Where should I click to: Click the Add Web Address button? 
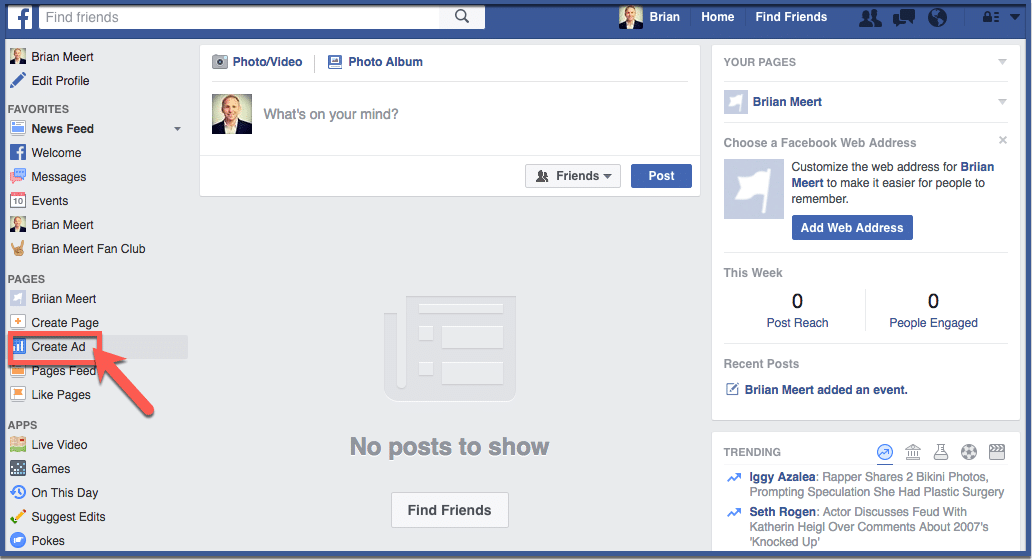point(852,228)
